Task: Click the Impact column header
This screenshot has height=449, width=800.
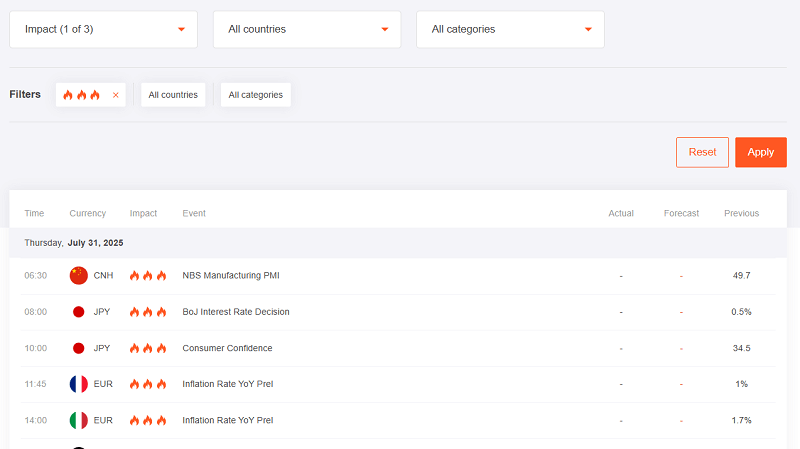Action: click(x=143, y=213)
